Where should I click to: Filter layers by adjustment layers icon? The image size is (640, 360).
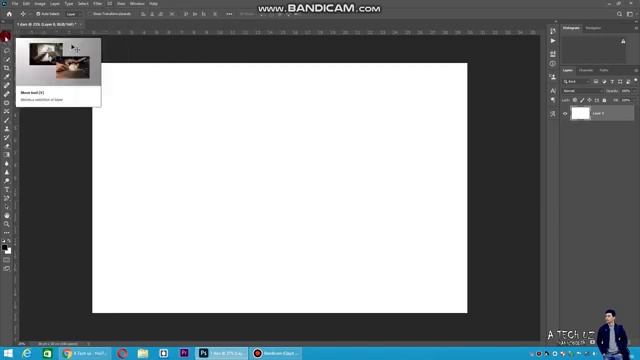point(604,82)
